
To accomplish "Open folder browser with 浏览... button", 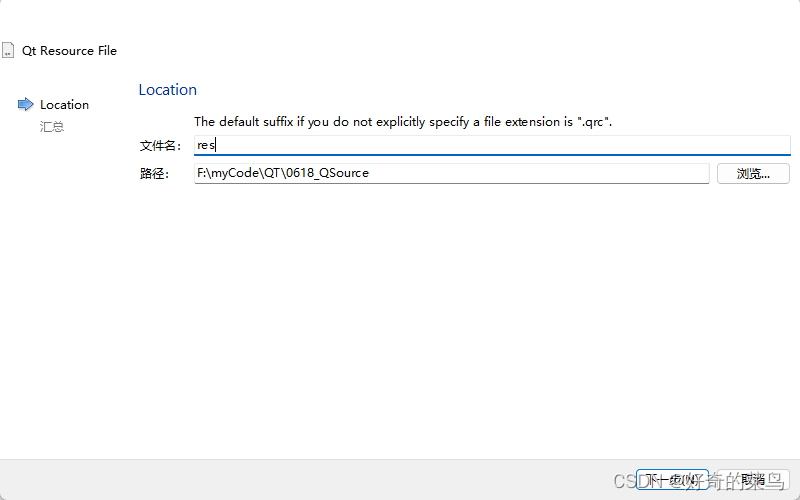I will [753, 173].
